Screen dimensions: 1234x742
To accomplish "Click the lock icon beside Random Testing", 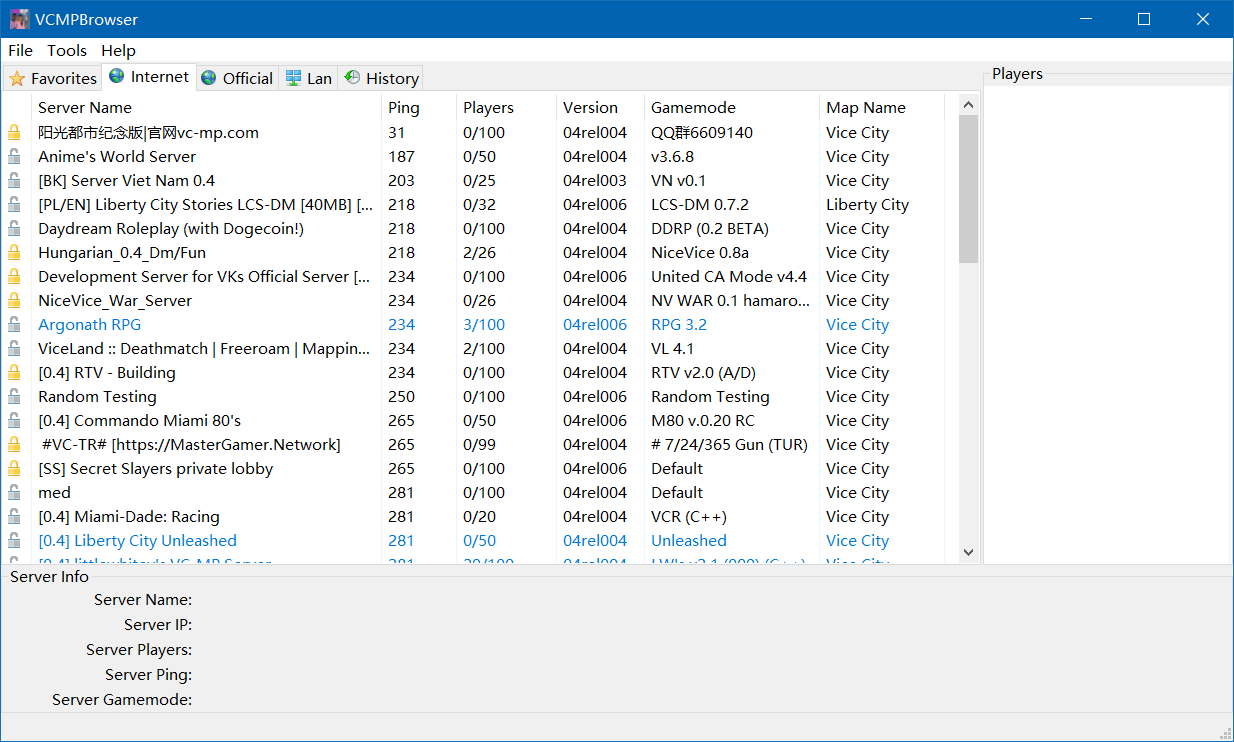I will tap(14, 396).
